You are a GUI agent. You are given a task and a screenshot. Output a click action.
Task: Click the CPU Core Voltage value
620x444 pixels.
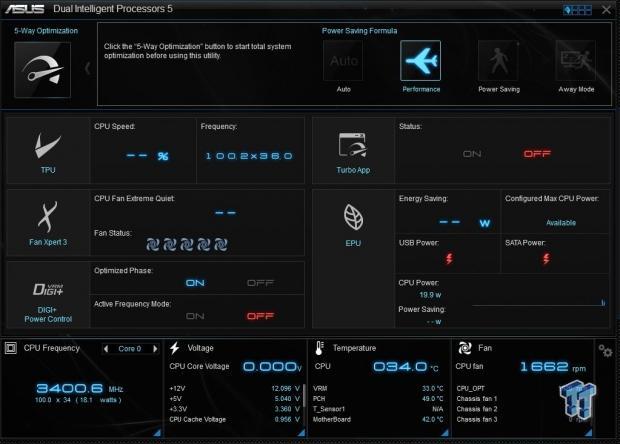click(x=272, y=367)
